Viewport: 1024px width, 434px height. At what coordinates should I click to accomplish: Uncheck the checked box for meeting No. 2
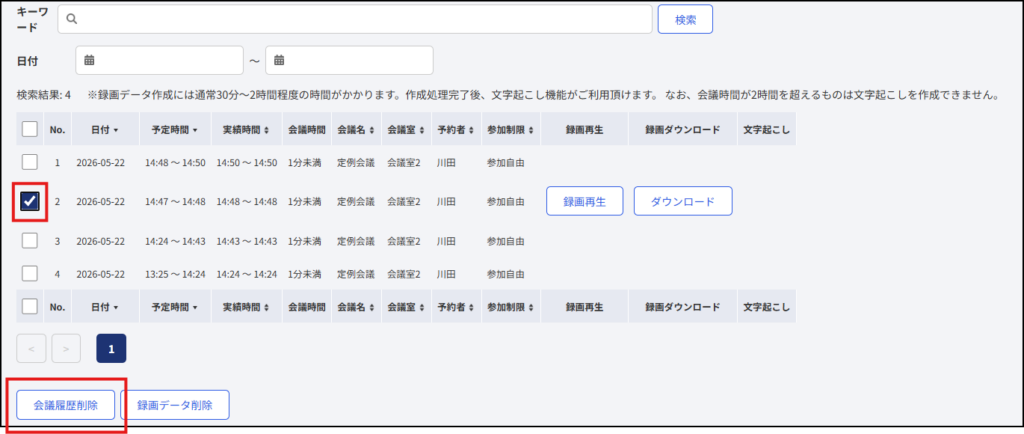tap(29, 202)
